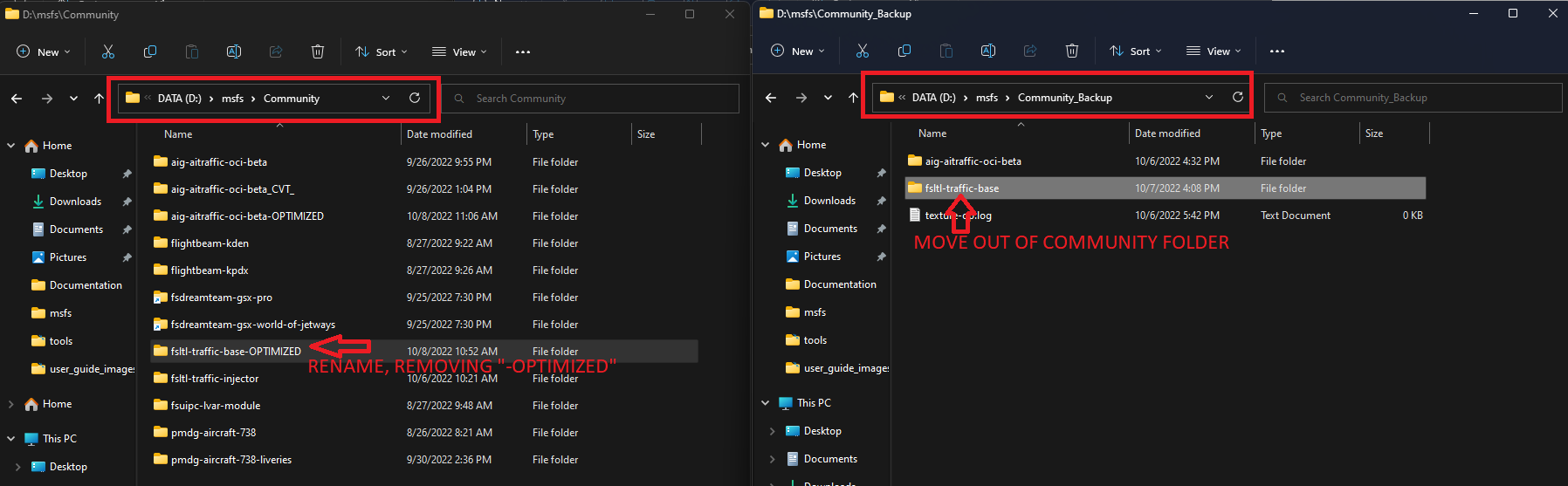Click Delete trash icon in Community window
The width and height of the screenshot is (1568, 486).
[318, 52]
